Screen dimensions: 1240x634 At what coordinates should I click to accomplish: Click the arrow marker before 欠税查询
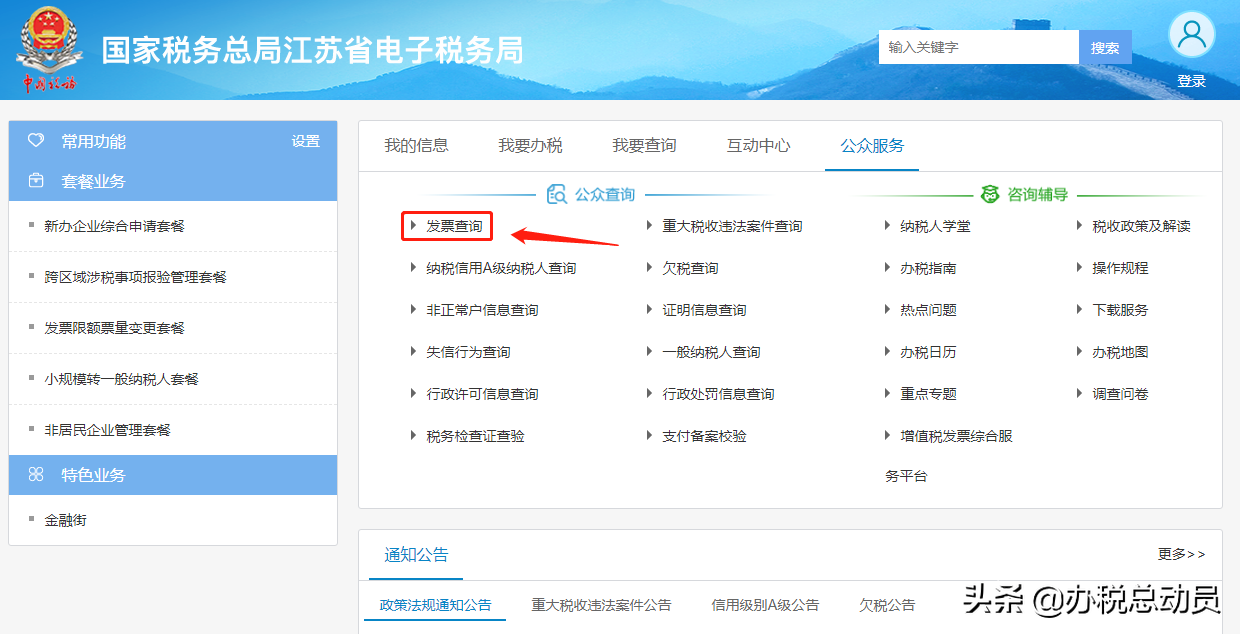651,267
